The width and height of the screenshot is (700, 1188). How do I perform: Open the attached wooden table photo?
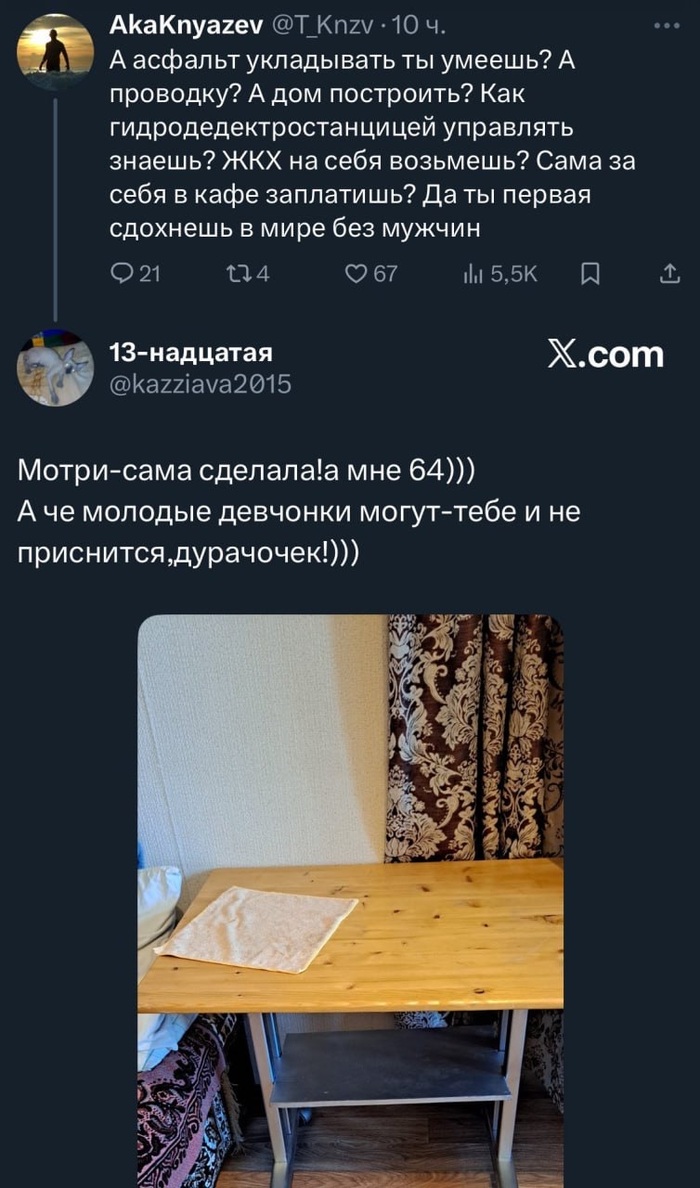point(351,901)
